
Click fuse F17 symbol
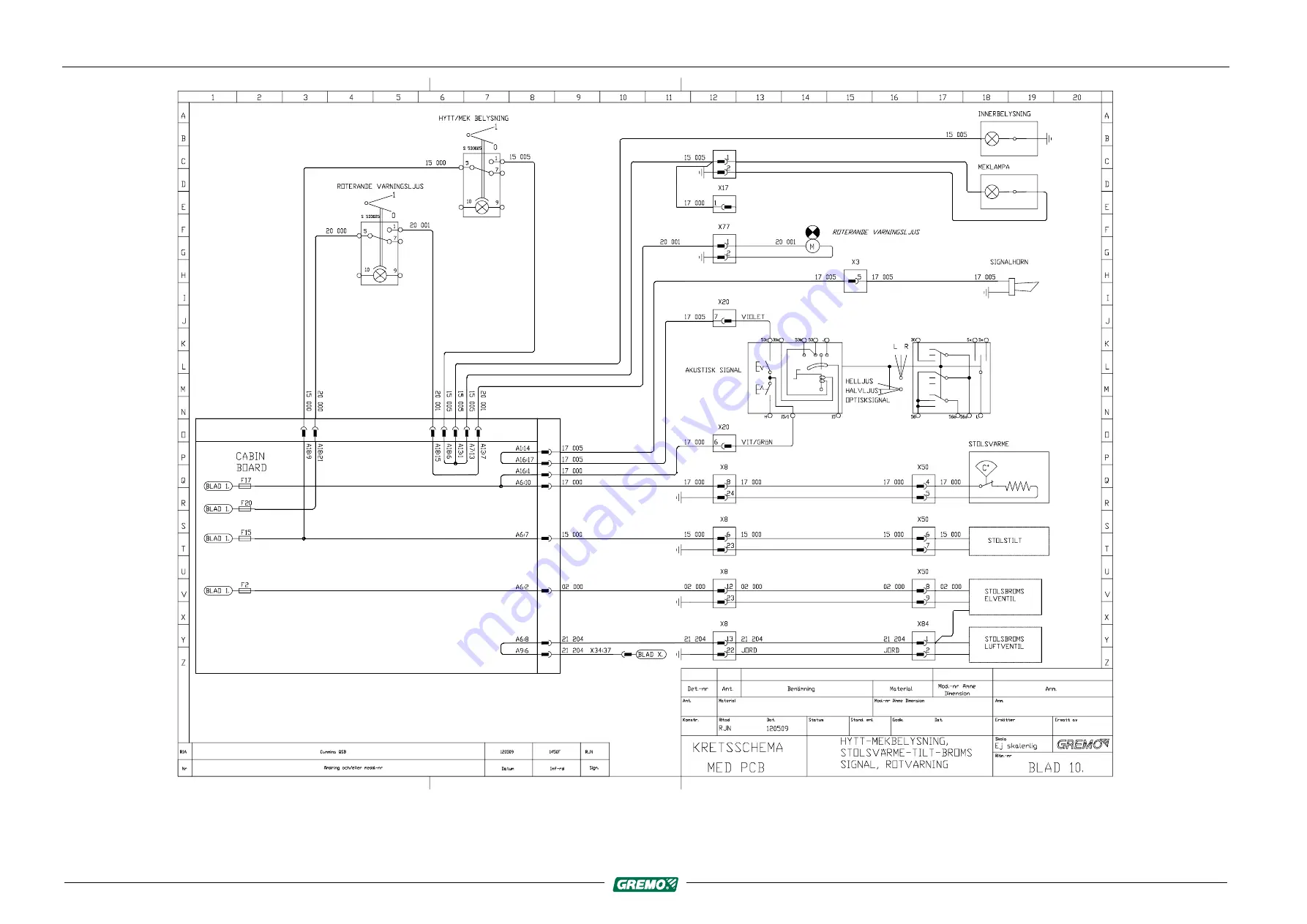[x=245, y=486]
